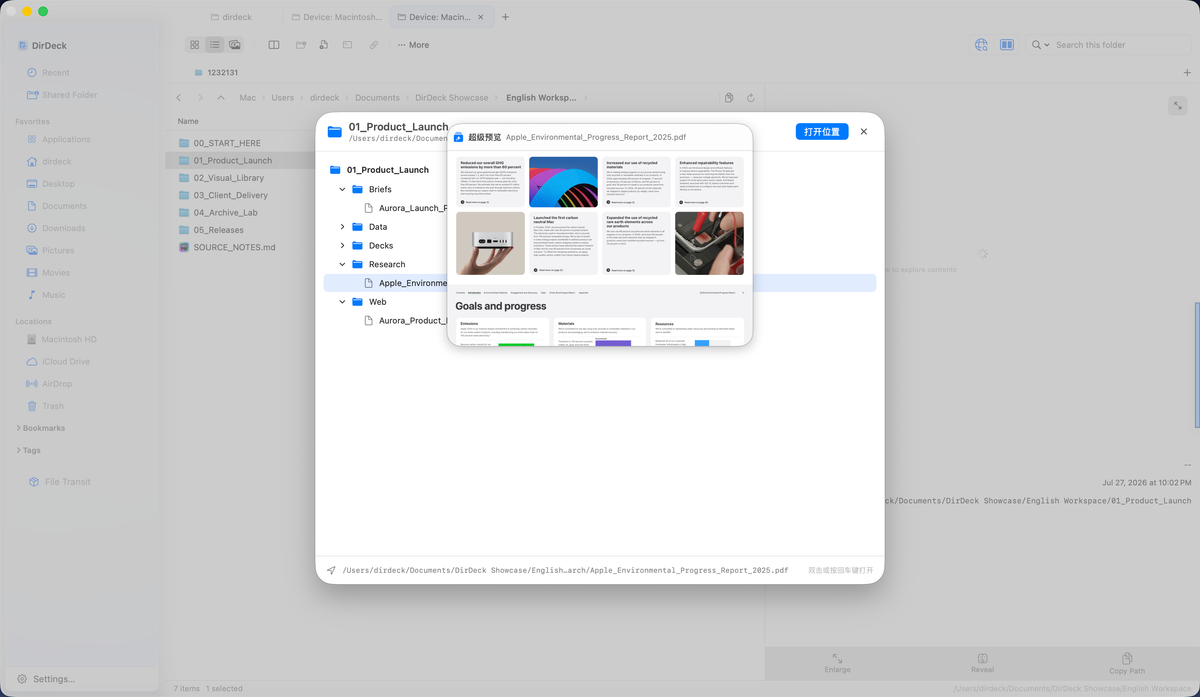
Task: Select the 04_Archive_Lab folder row
Action: point(240,212)
